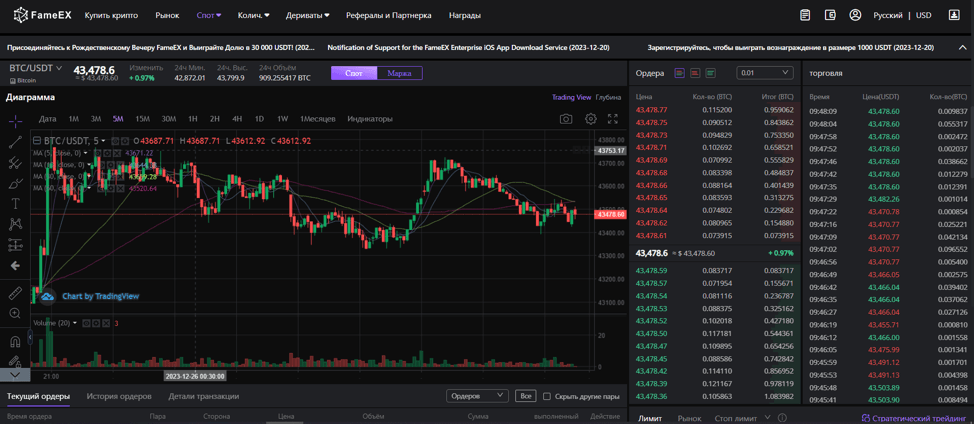The width and height of the screenshot is (974, 424).
Task: Expand the BTC/USDT pair selector
Action: click(36, 68)
